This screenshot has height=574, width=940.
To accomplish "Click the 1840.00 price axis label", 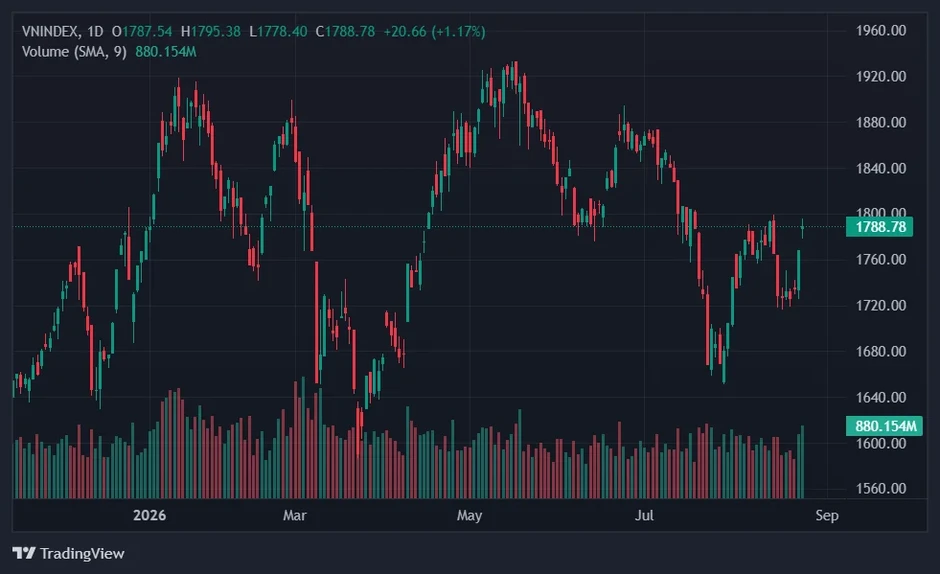I will pyautogui.click(x=881, y=168).
